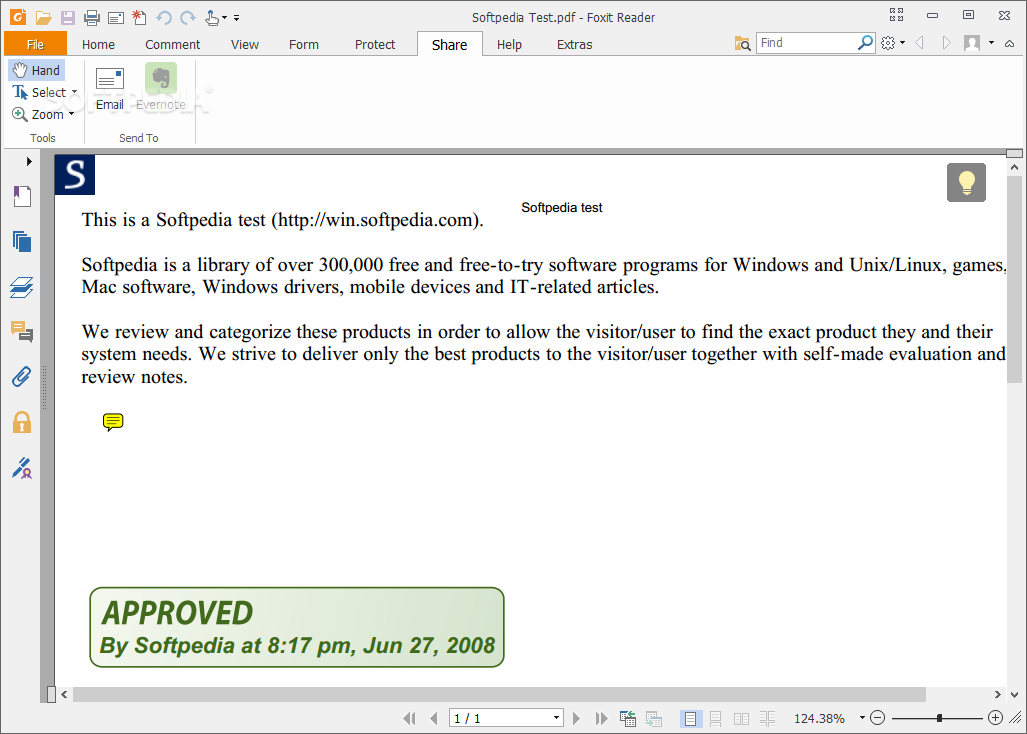1027x734 pixels.
Task: Open the user account dropdown arrow
Action: pyautogui.click(x=991, y=43)
